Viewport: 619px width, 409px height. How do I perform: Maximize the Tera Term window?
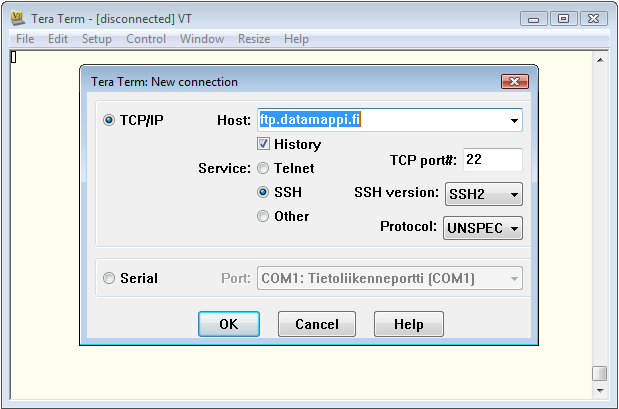[x=563, y=19]
